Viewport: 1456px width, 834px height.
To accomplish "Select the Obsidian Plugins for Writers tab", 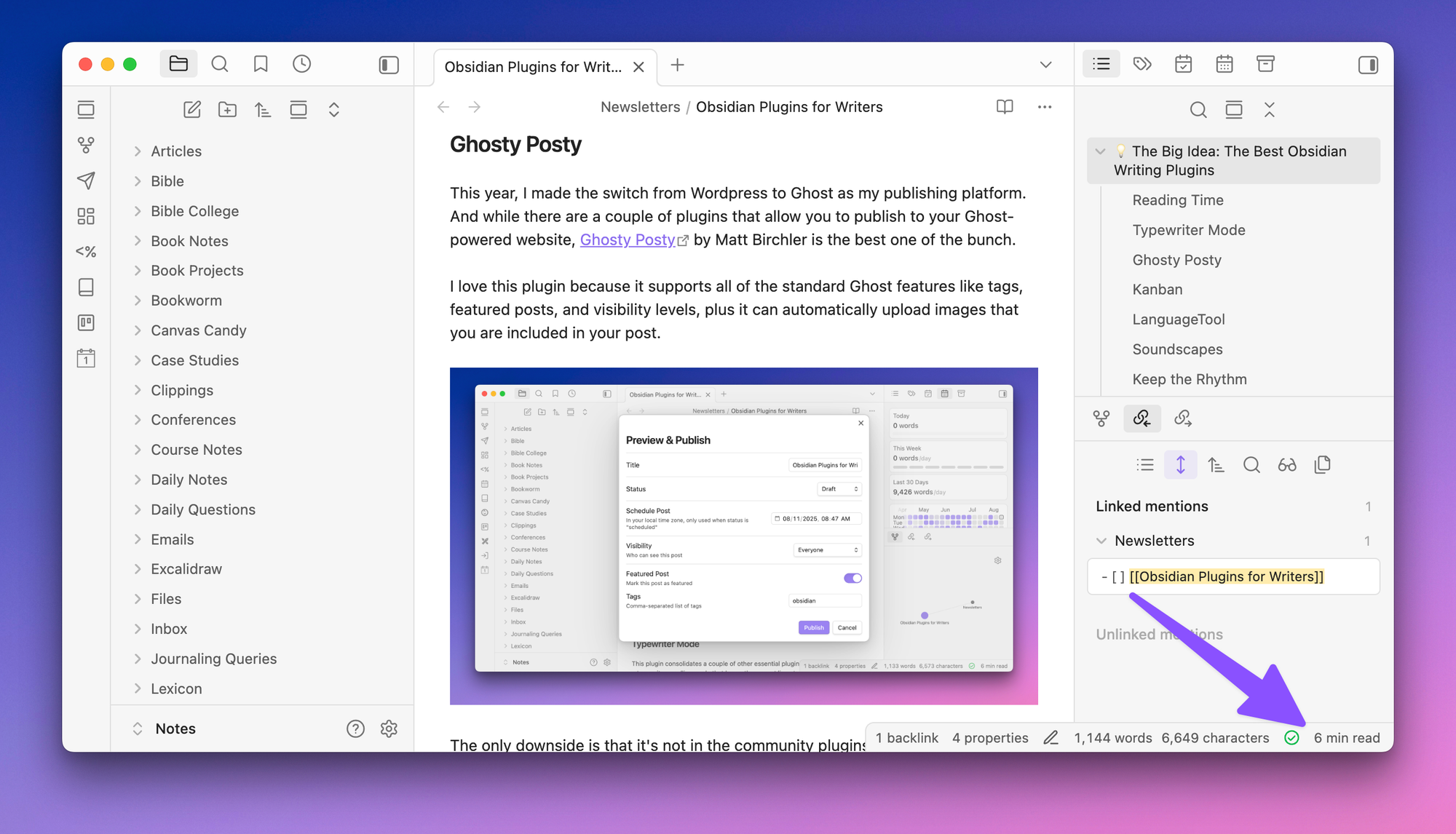I will [x=533, y=67].
